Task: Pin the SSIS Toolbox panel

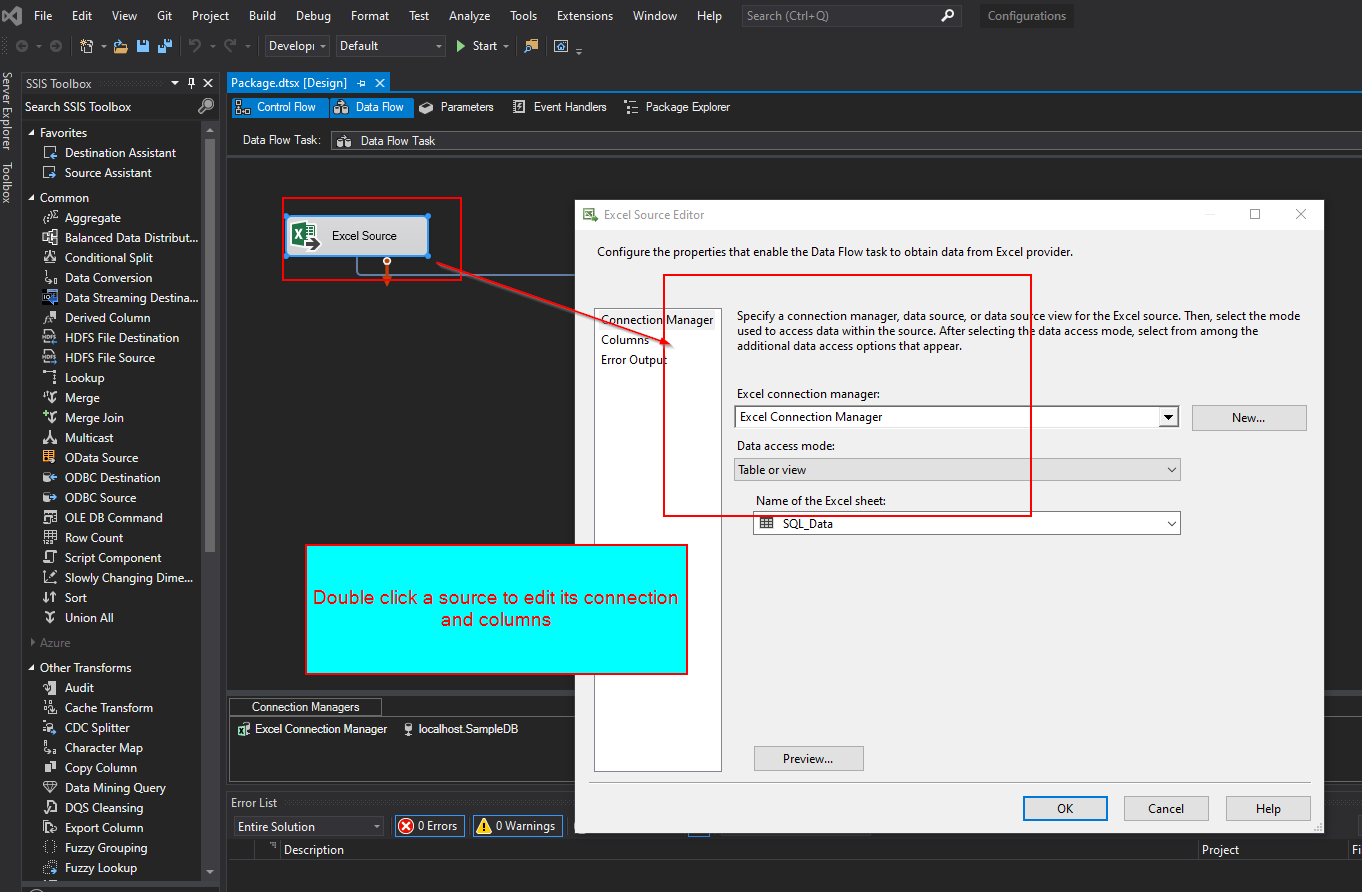Action: [192, 84]
